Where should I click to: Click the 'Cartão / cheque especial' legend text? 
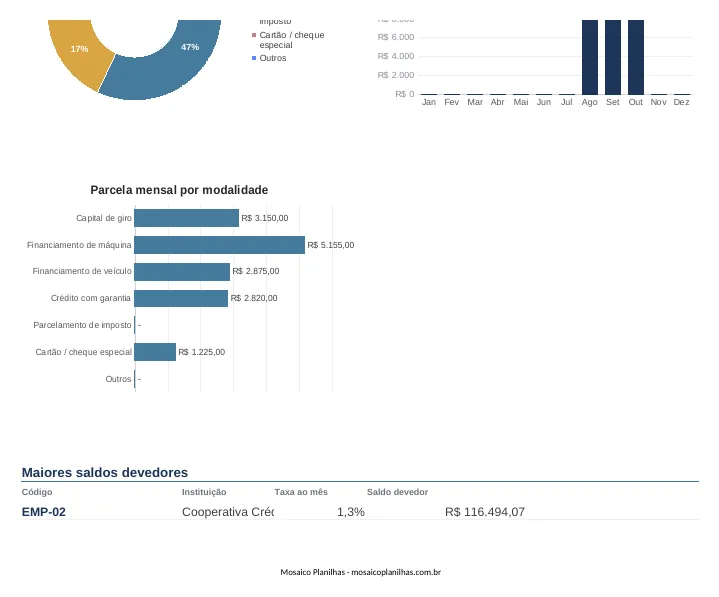point(292,40)
